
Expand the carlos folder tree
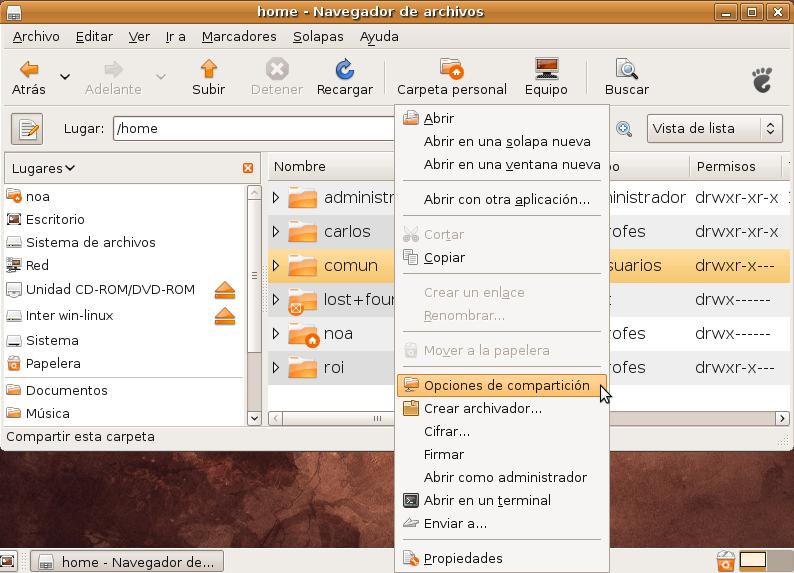[276, 232]
